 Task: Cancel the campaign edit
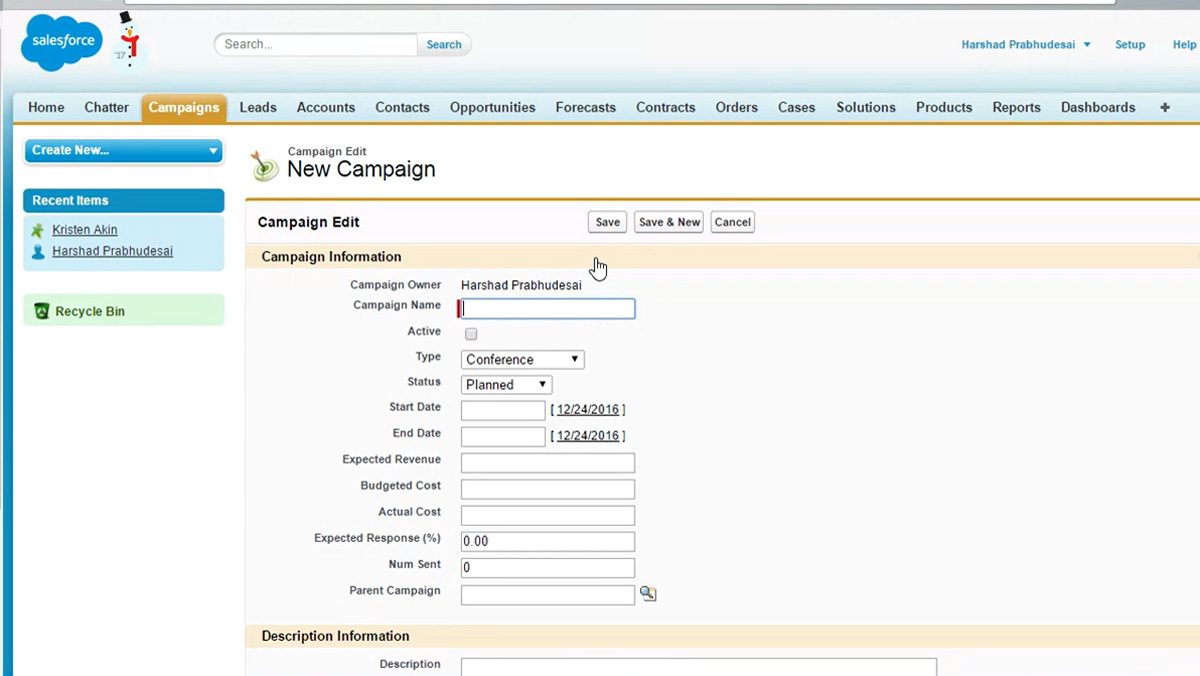[x=732, y=222]
